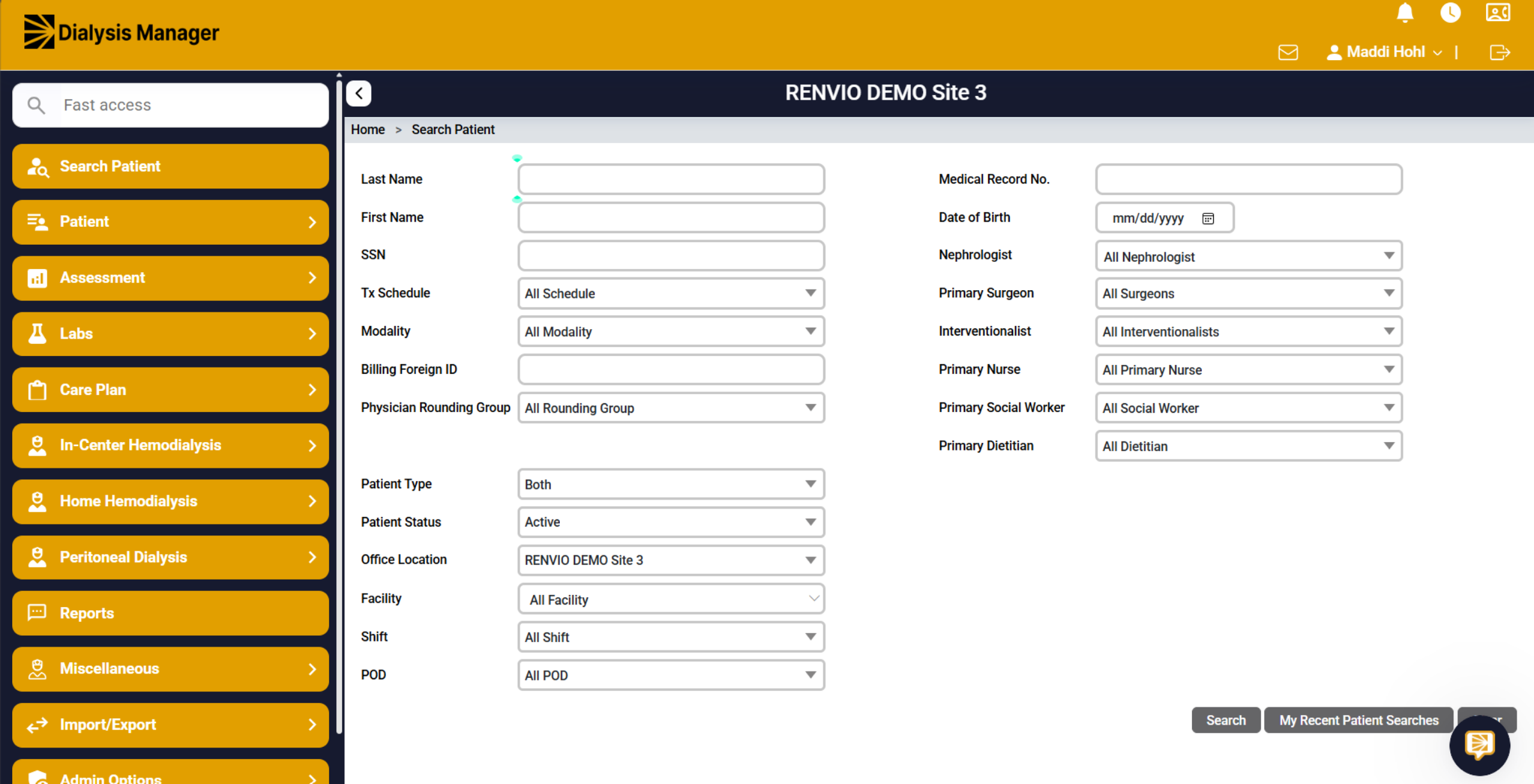The height and width of the screenshot is (784, 1534).
Task: Expand the Home Hemodialysis sidebar menu
Action: (171, 502)
